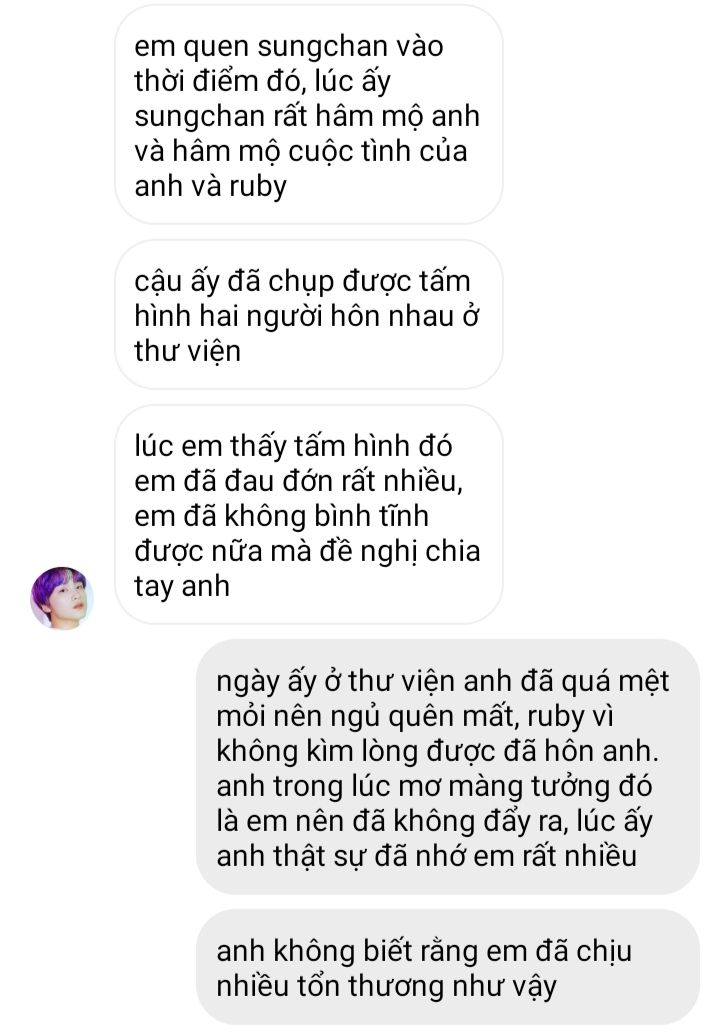The height and width of the screenshot is (1035, 719).
Task: Open the purple-haired sender's profile avatar
Action: coord(61,597)
